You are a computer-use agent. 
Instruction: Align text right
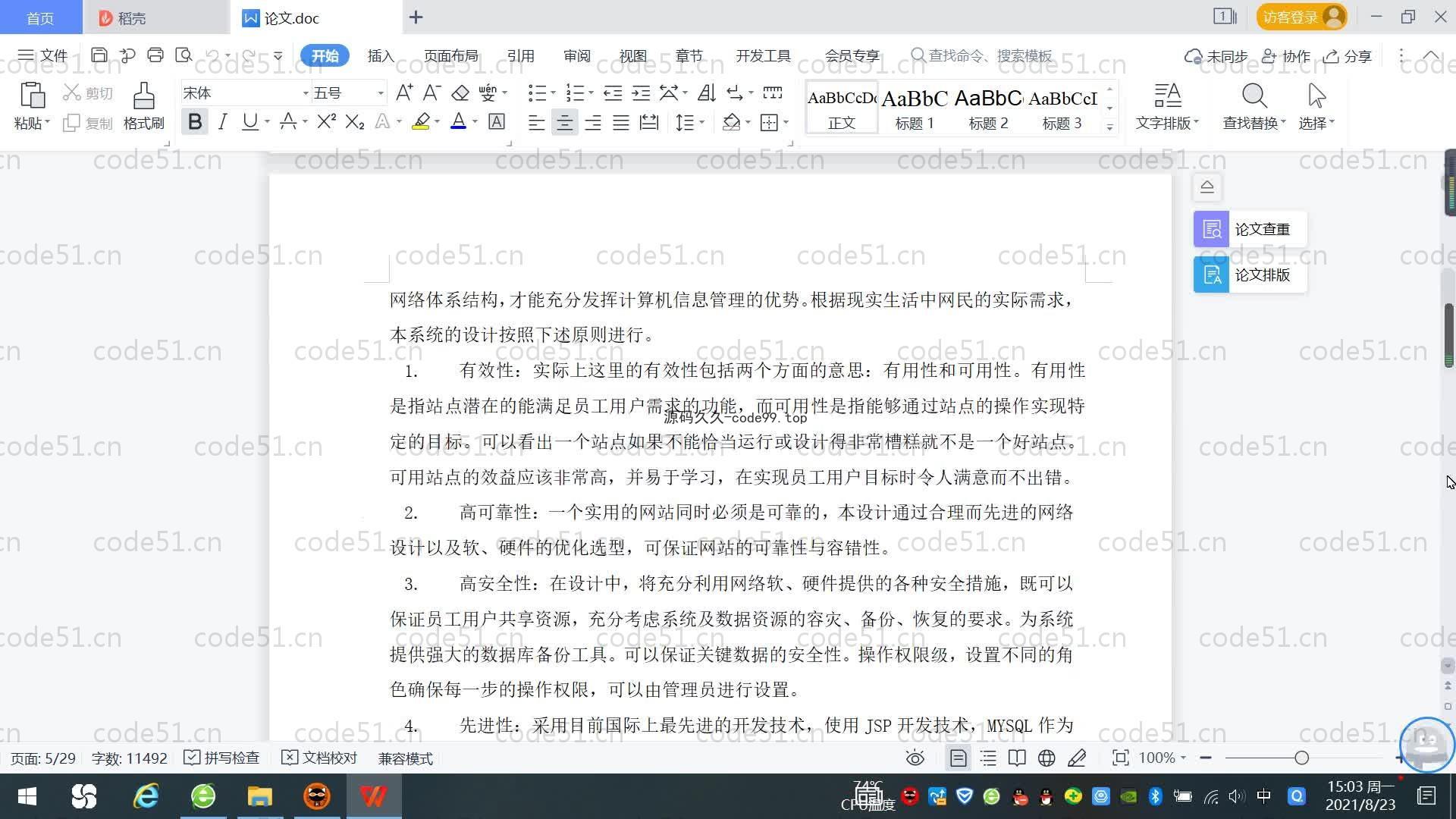pos(593,122)
